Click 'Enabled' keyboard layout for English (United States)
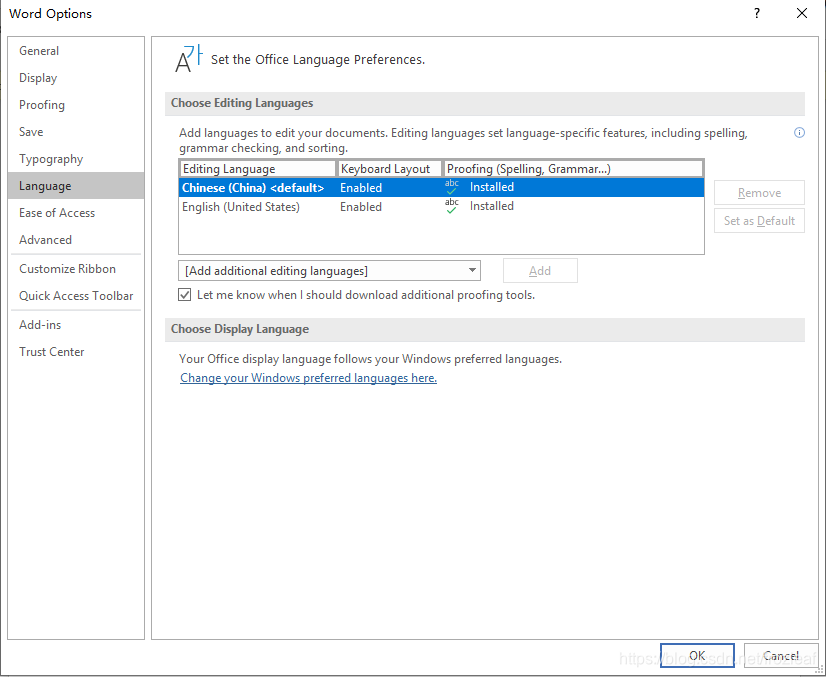 [361, 207]
